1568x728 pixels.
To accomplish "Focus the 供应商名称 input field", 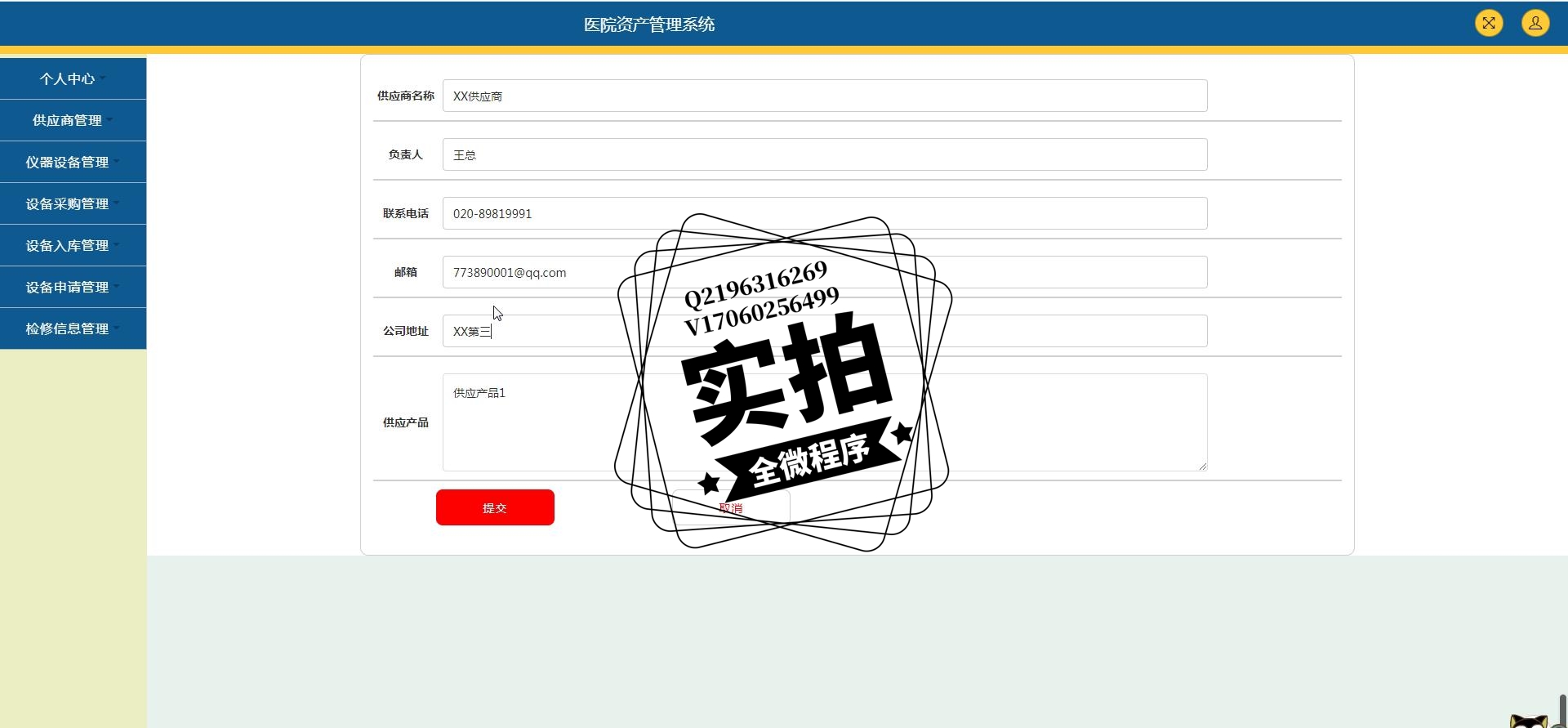I will point(825,96).
